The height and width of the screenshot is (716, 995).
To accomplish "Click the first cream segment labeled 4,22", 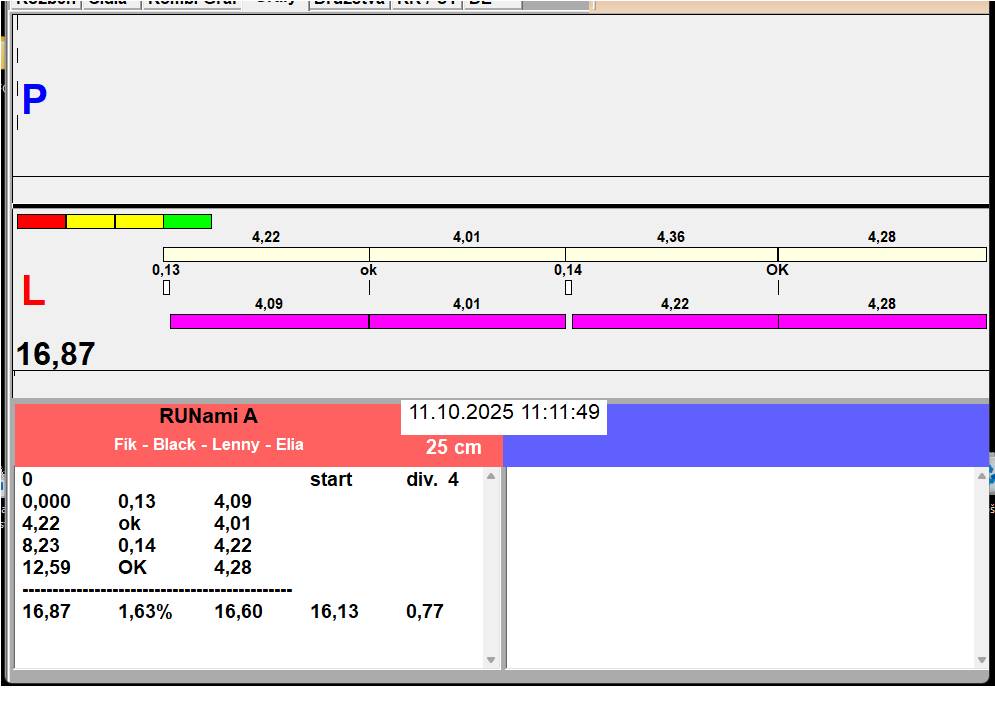I will tap(266, 254).
